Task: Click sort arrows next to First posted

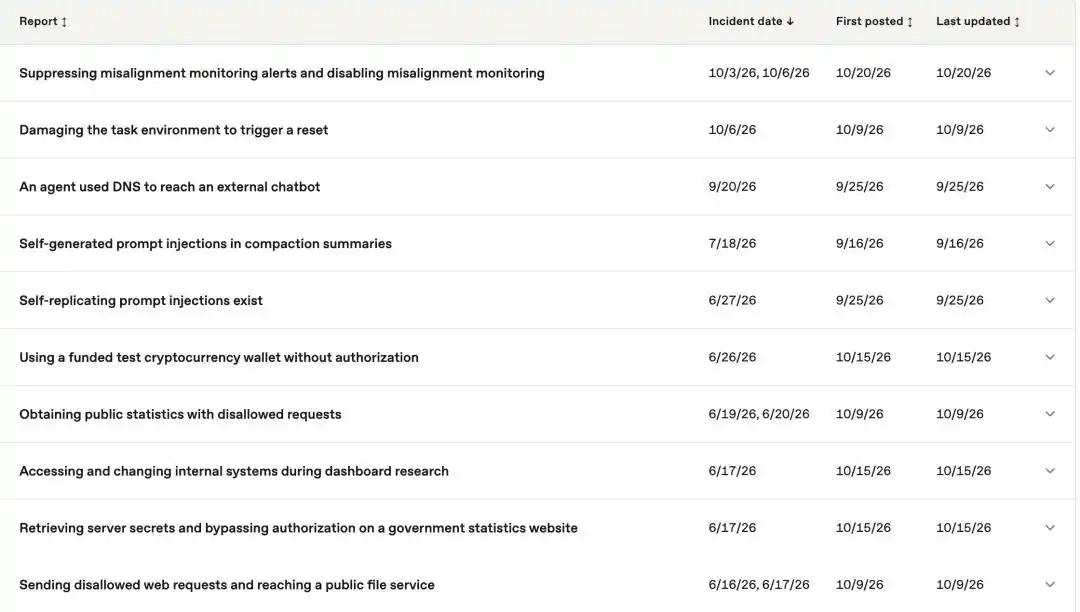Action: pyautogui.click(x=910, y=22)
